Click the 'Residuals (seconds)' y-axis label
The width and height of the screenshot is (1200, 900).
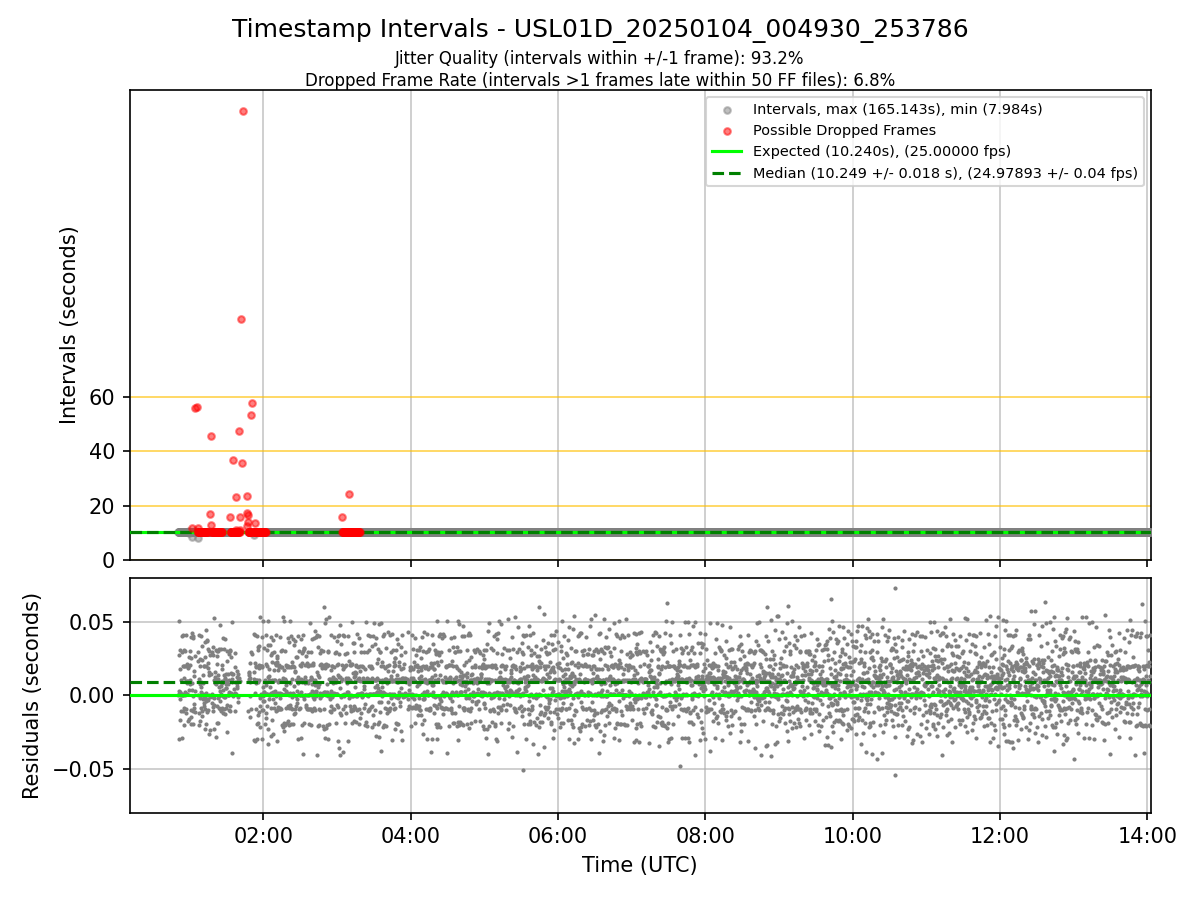(x=31, y=696)
